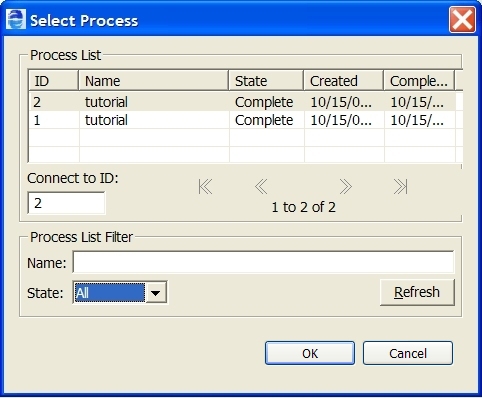Go to previous page of process list

pos(261,187)
